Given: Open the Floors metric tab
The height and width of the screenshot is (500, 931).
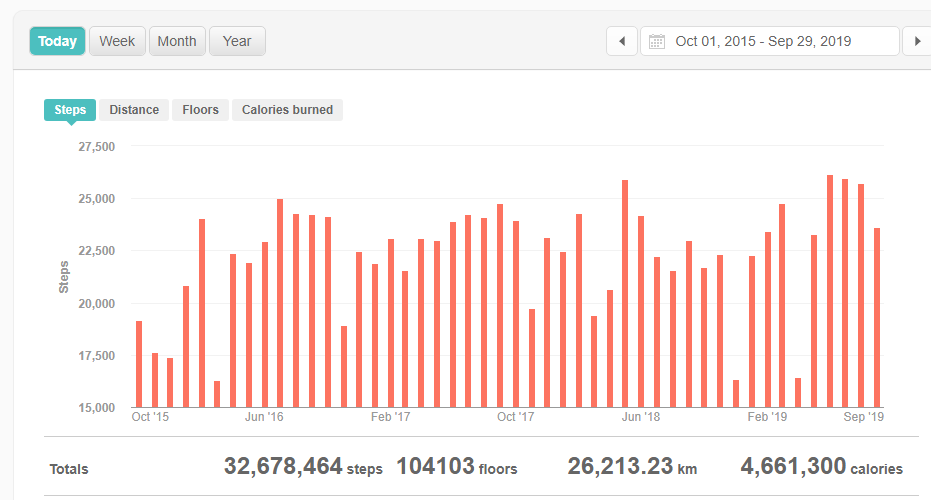Looking at the screenshot, I should 200,110.
